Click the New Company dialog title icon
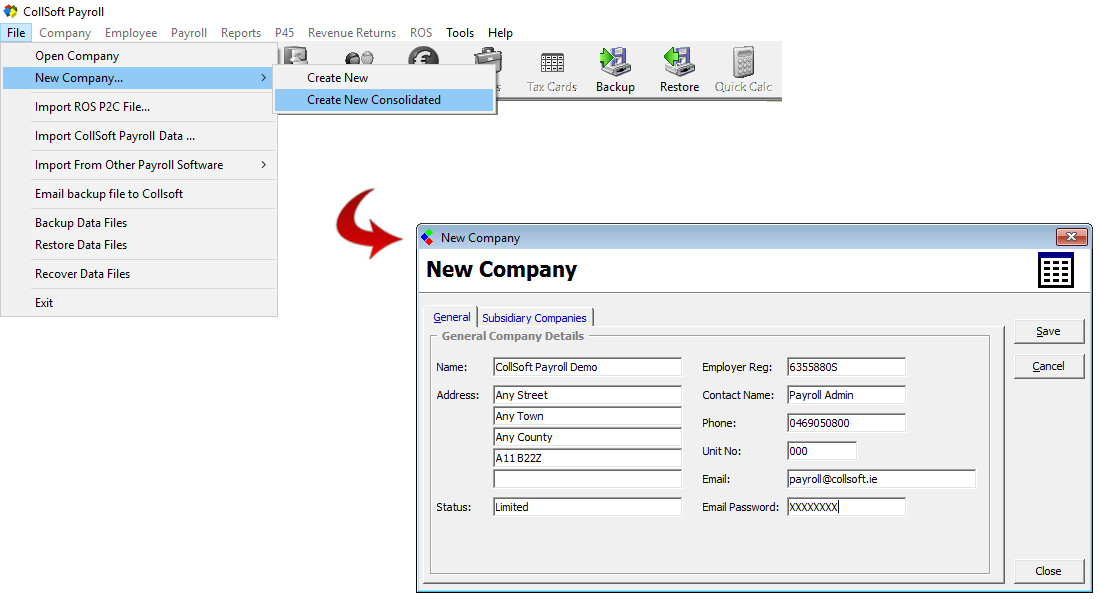Viewport: 1100px width, 600px height. tap(428, 238)
